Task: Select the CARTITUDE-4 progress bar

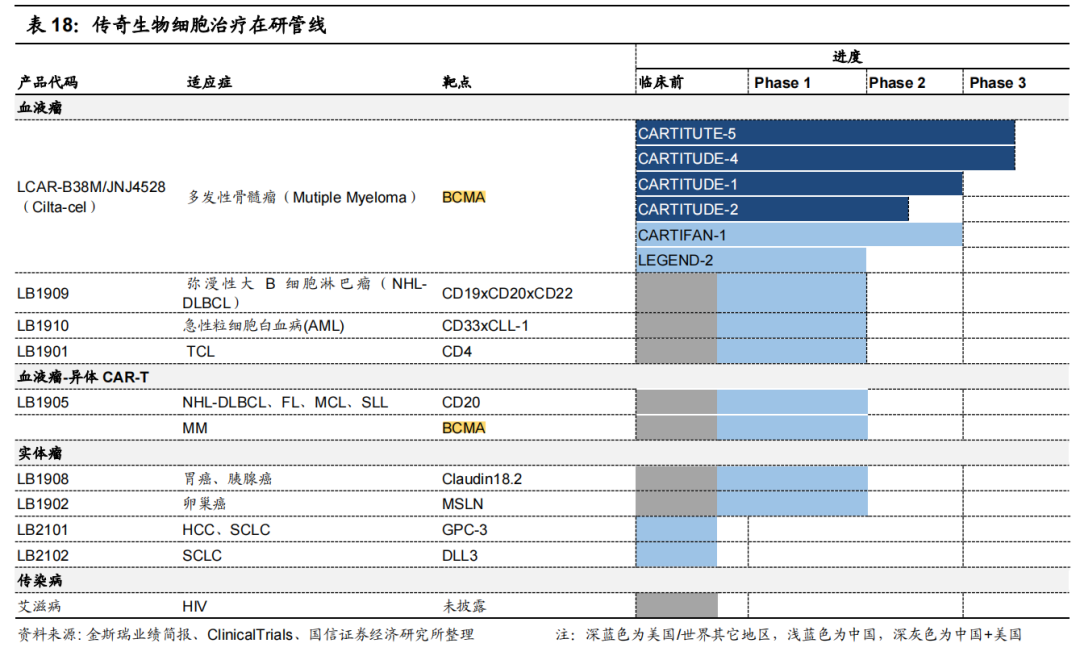Action: (825, 158)
